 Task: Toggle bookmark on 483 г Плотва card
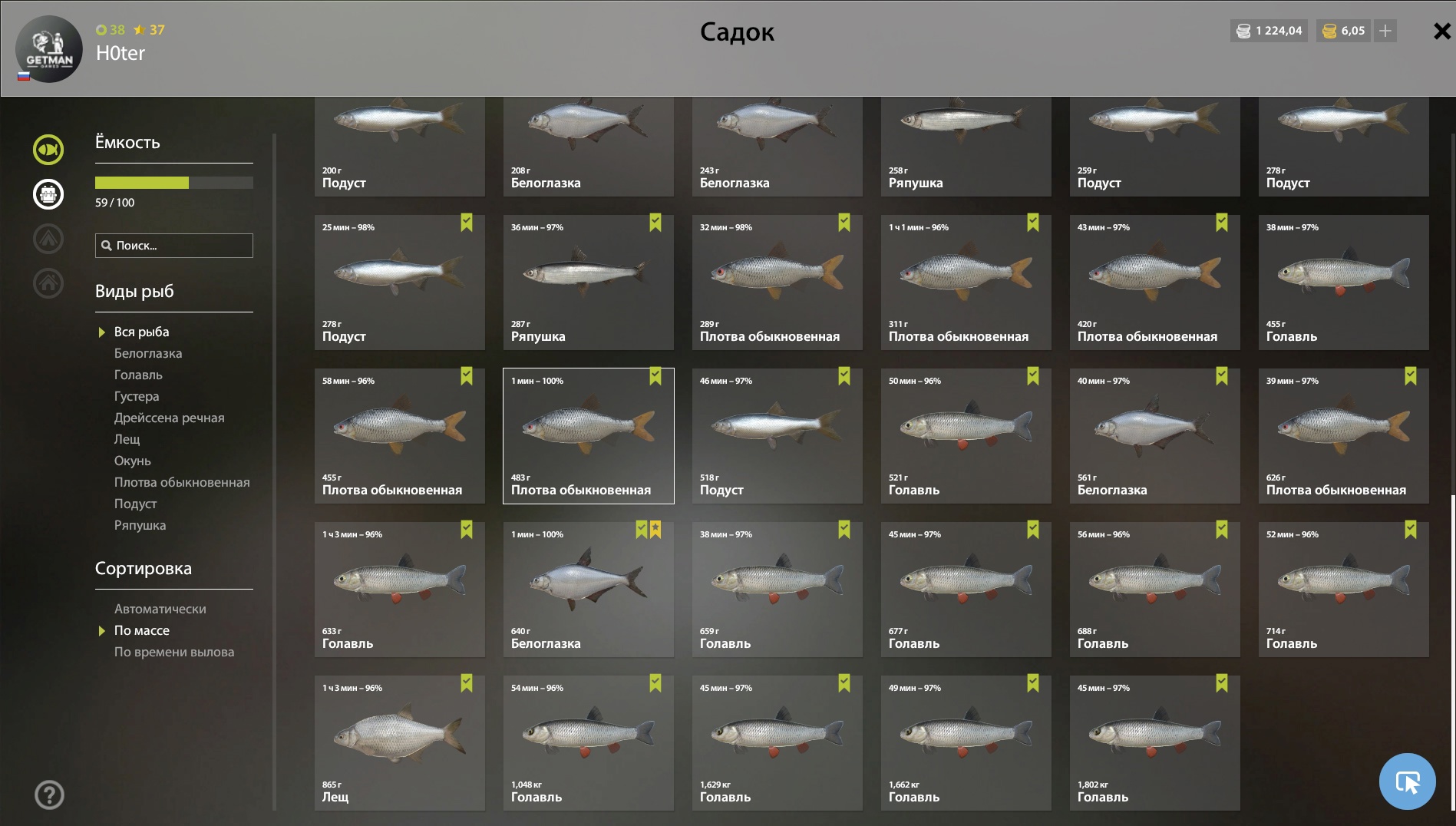655,376
